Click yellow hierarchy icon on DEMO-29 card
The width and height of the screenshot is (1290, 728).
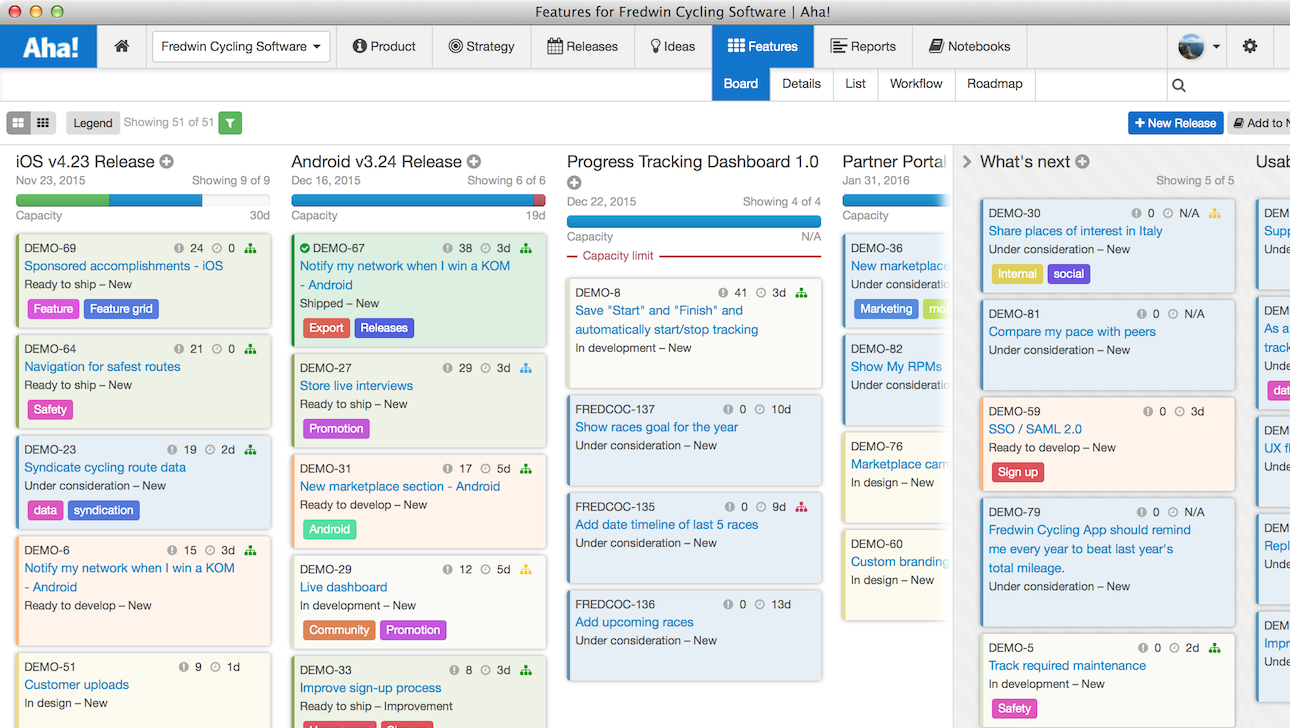(x=526, y=569)
